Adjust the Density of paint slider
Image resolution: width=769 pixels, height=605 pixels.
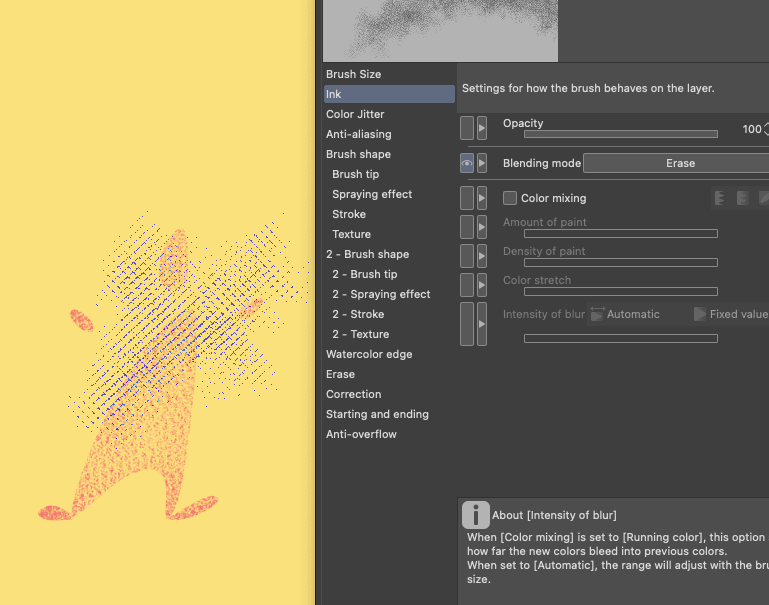[x=620, y=263]
